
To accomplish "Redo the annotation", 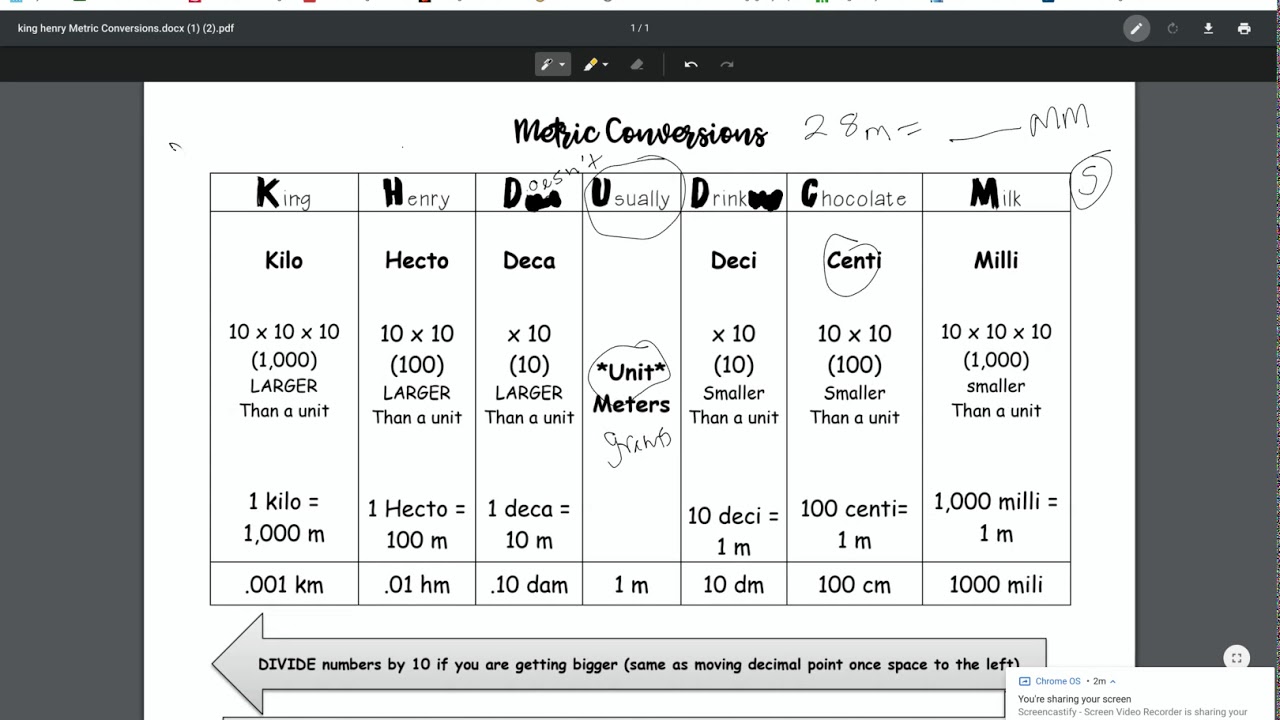I will click(x=727, y=64).
